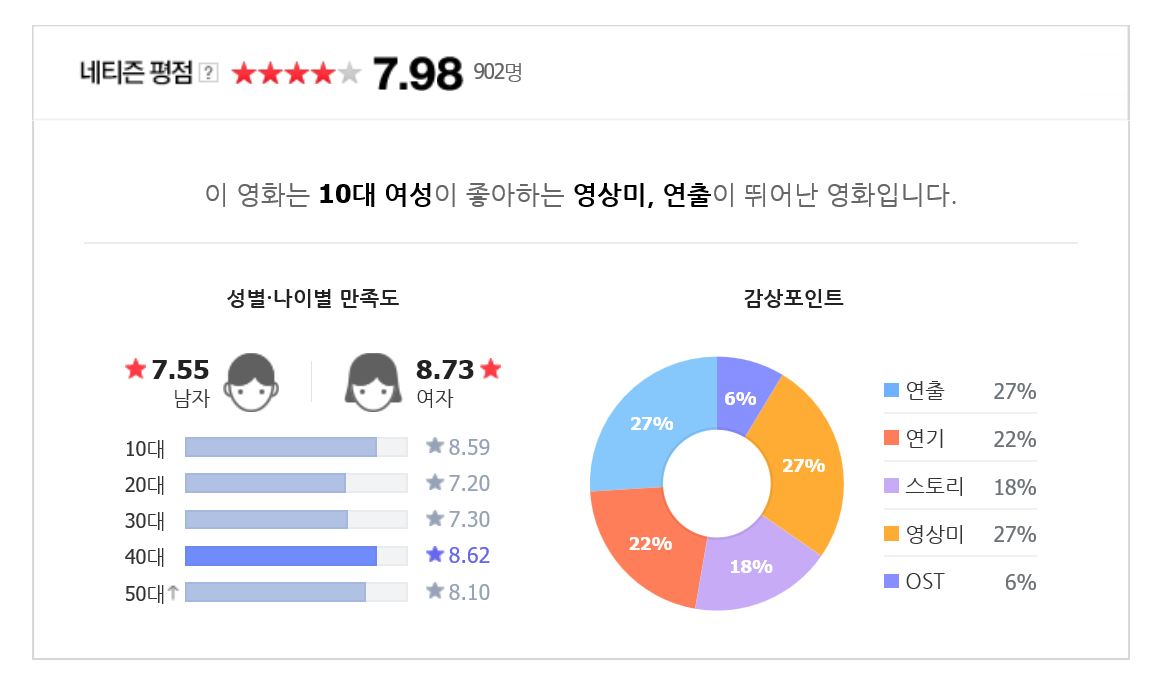Click the female face avatar icon
The height and width of the screenshot is (674, 1155).
373,382
